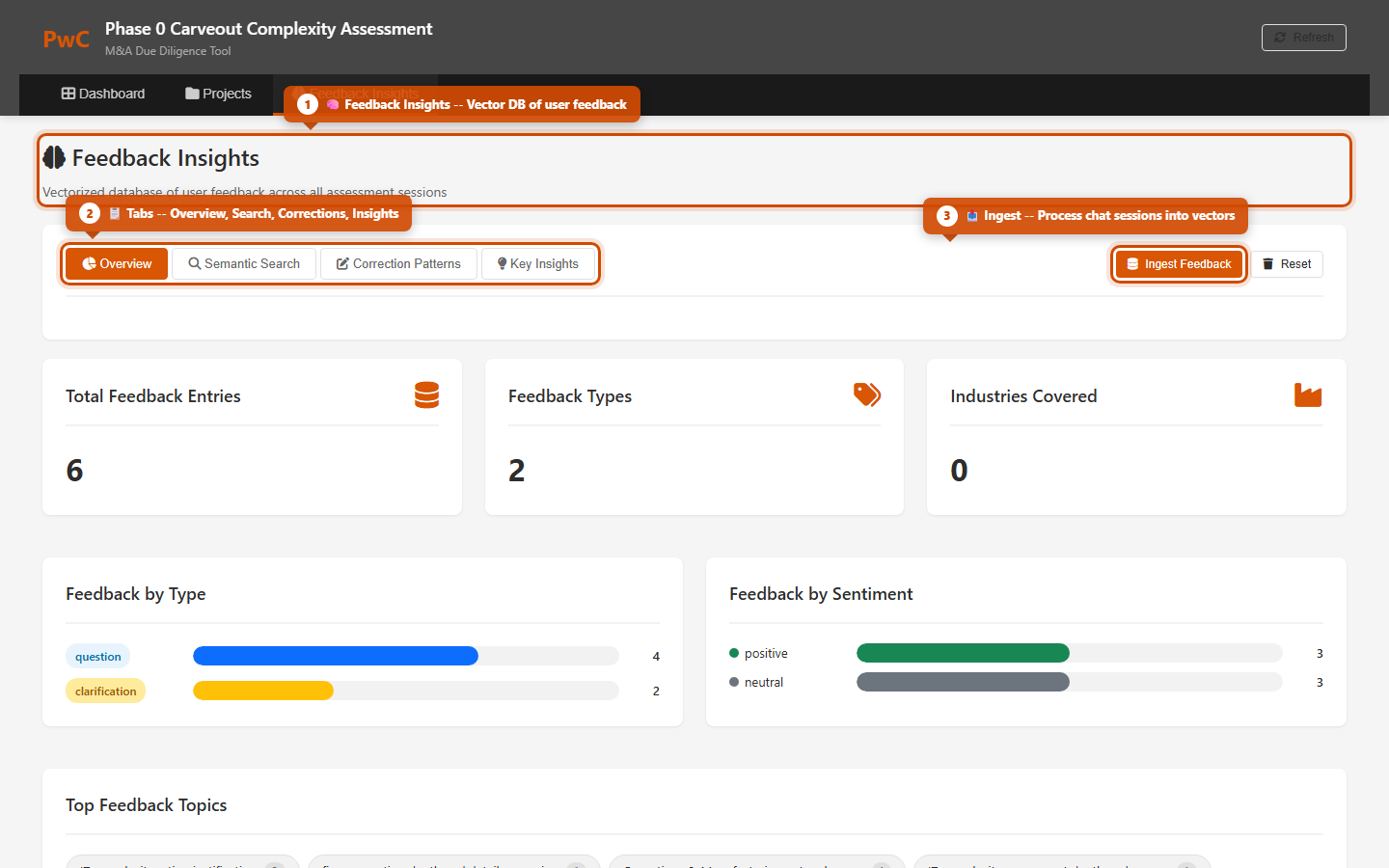Click the PwC logo icon

click(64, 39)
